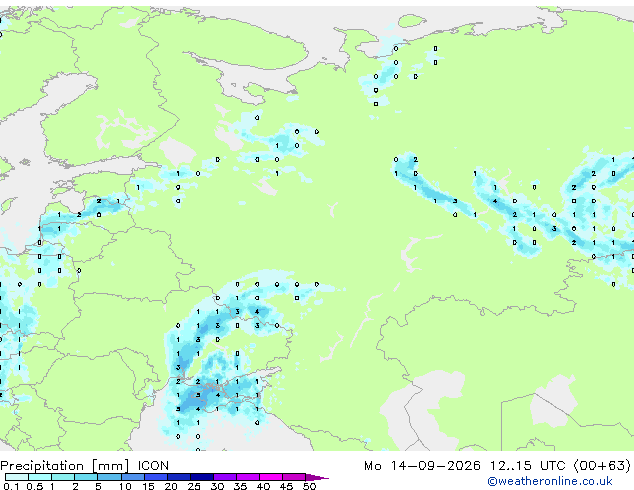This screenshot has width=634, height=490.
Task: Select the 0.5 to 1 mm legend swatch
Action: click(40, 477)
